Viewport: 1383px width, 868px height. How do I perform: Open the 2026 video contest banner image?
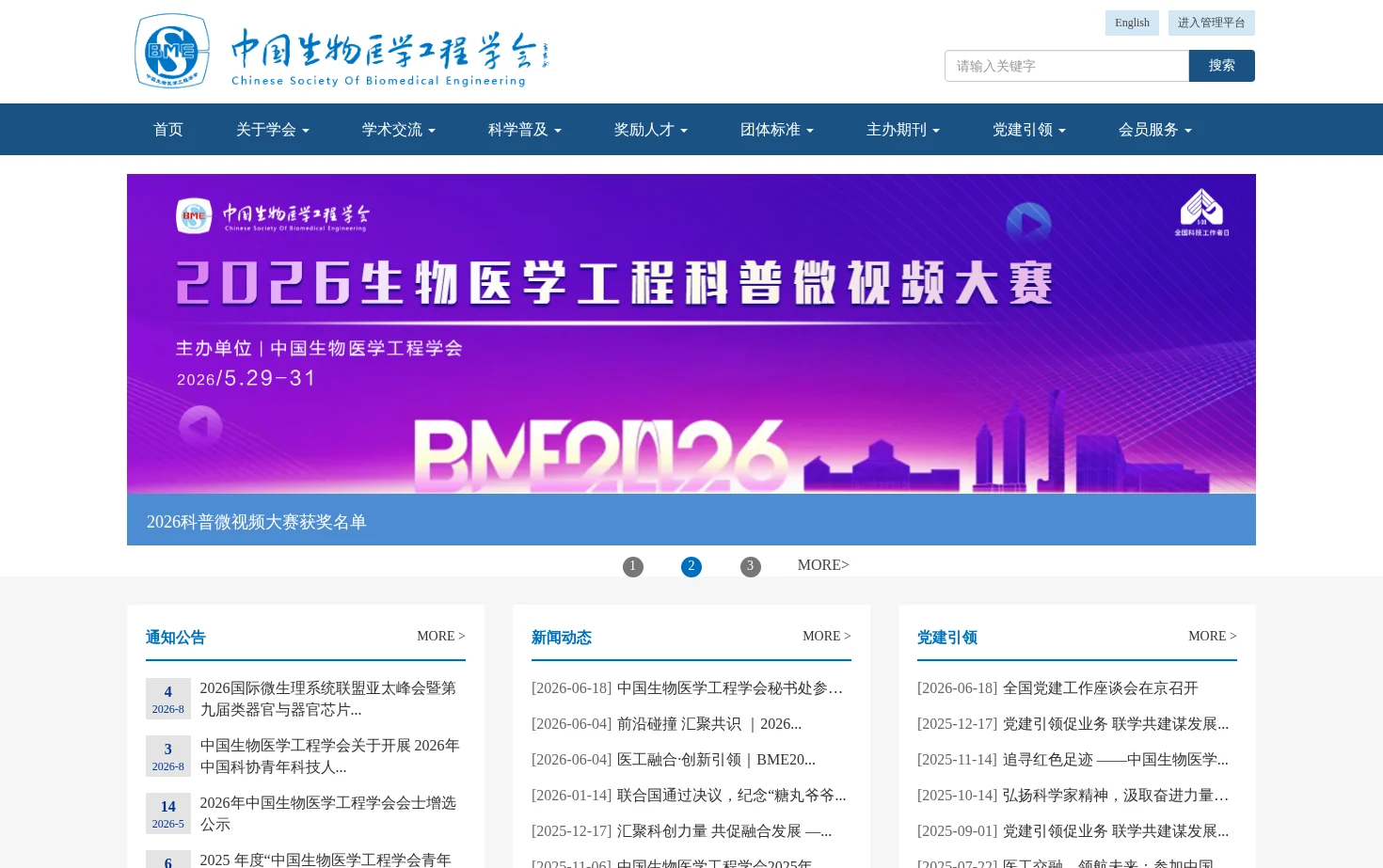[691, 334]
